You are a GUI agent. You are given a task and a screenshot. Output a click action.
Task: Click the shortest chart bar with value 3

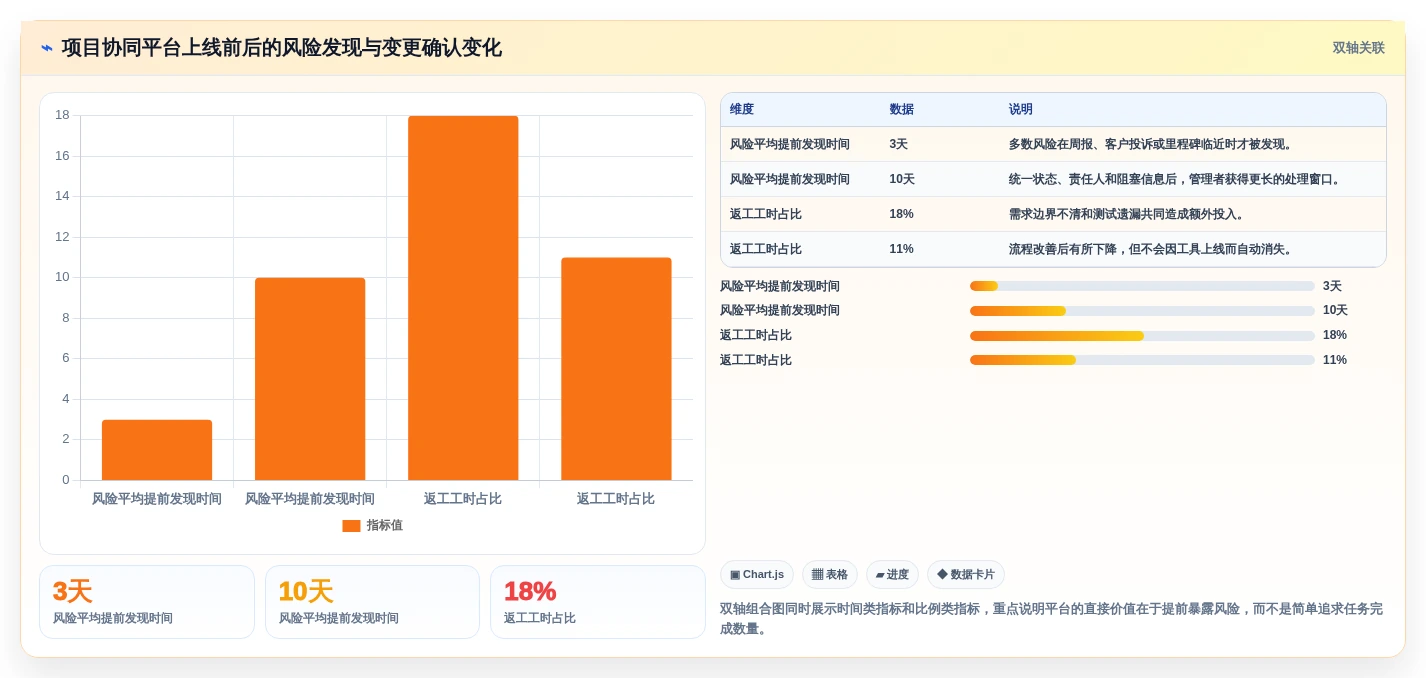[157, 450]
